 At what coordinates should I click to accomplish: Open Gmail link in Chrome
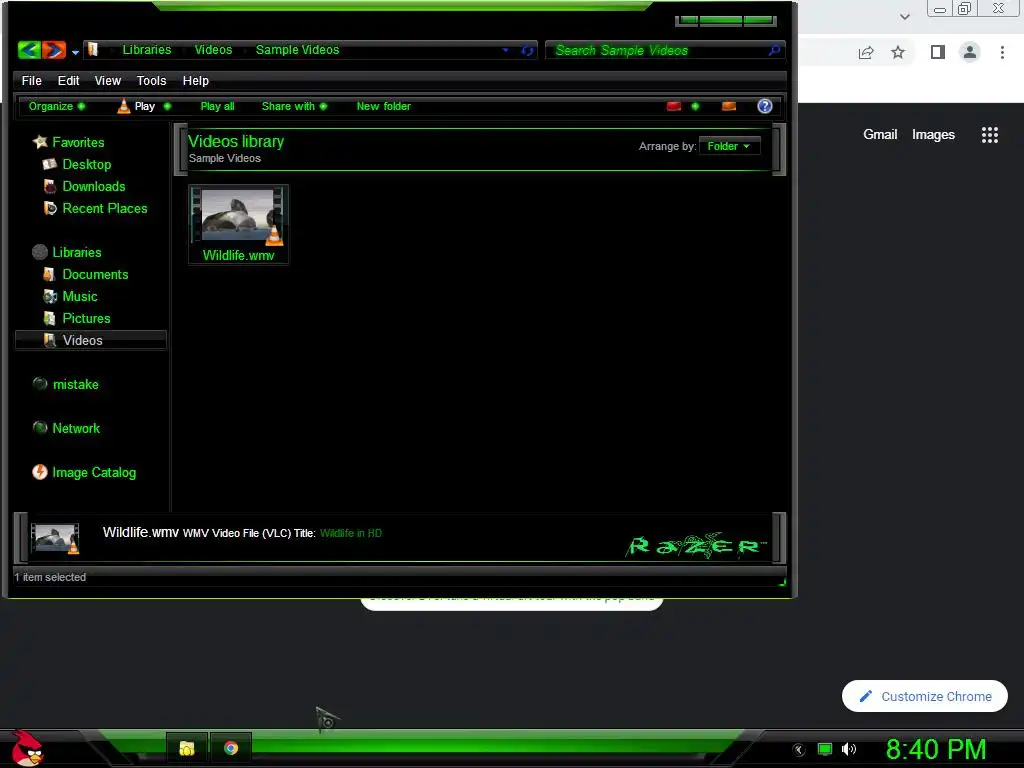880,135
